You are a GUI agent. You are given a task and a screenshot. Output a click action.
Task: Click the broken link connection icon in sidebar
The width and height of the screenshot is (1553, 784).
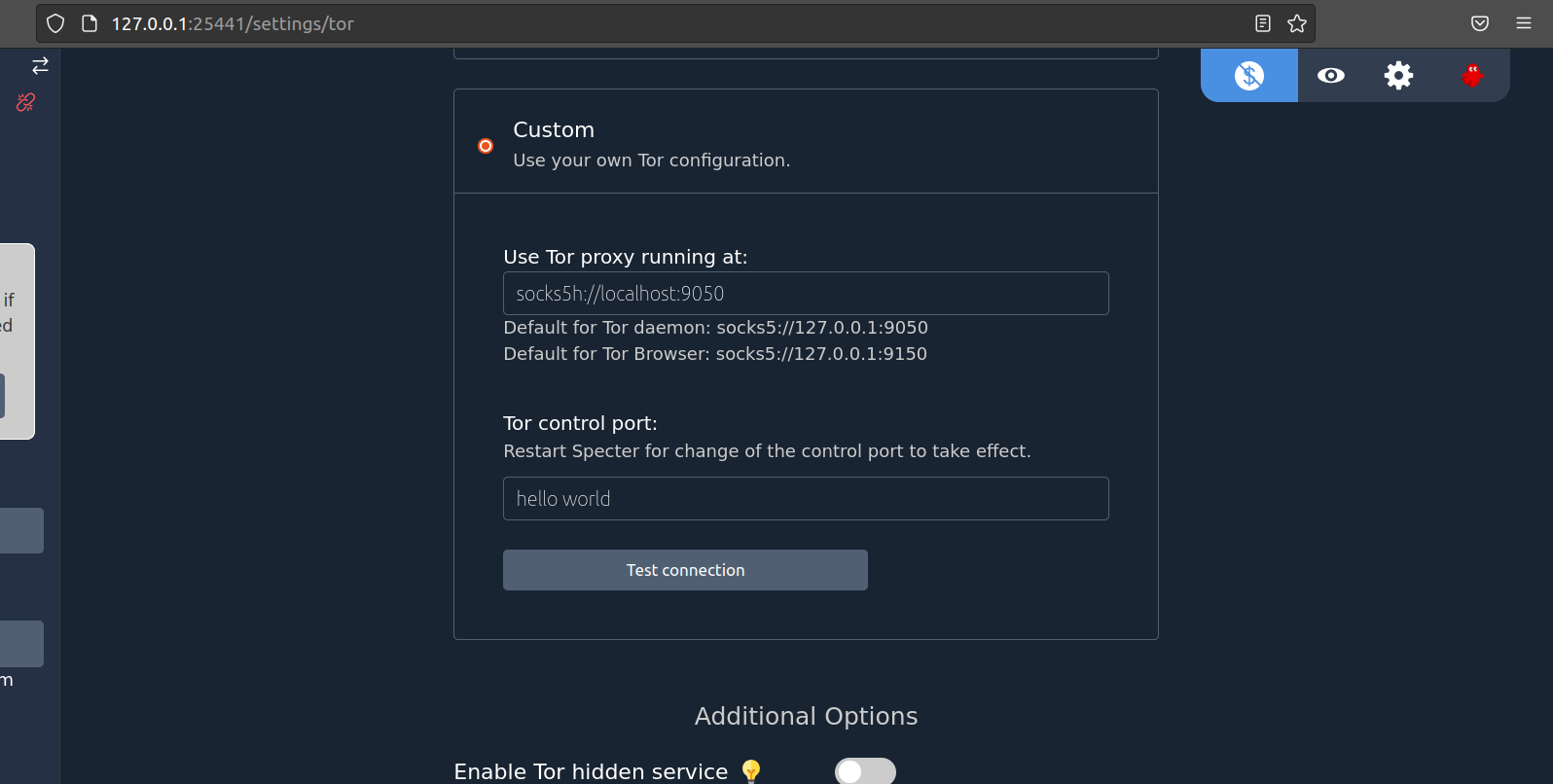coord(24,101)
